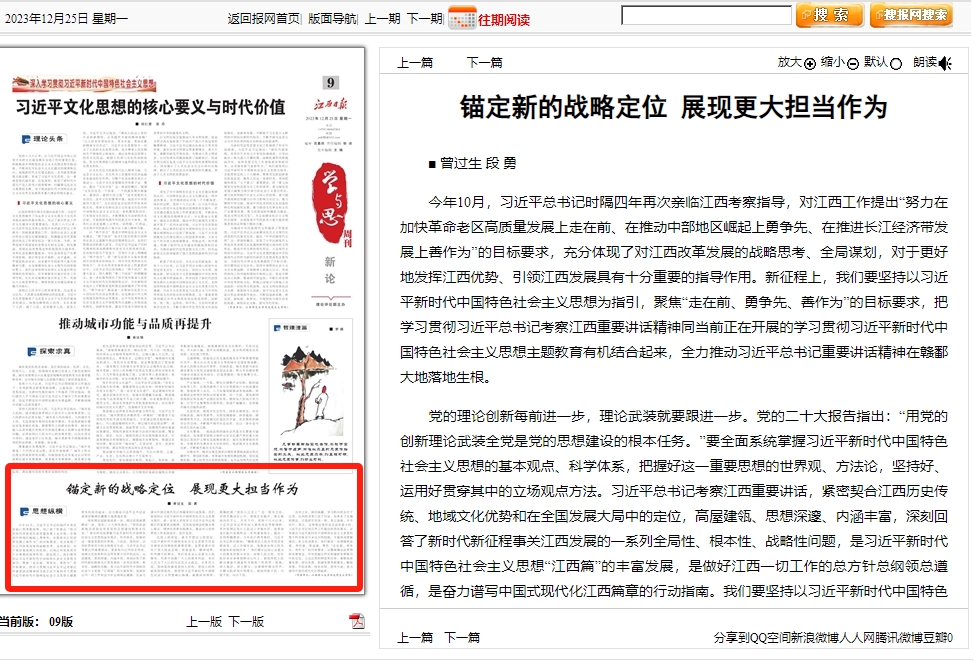Click the speaker icon to read aloud
This screenshot has width=978, height=661.
coord(945,63)
